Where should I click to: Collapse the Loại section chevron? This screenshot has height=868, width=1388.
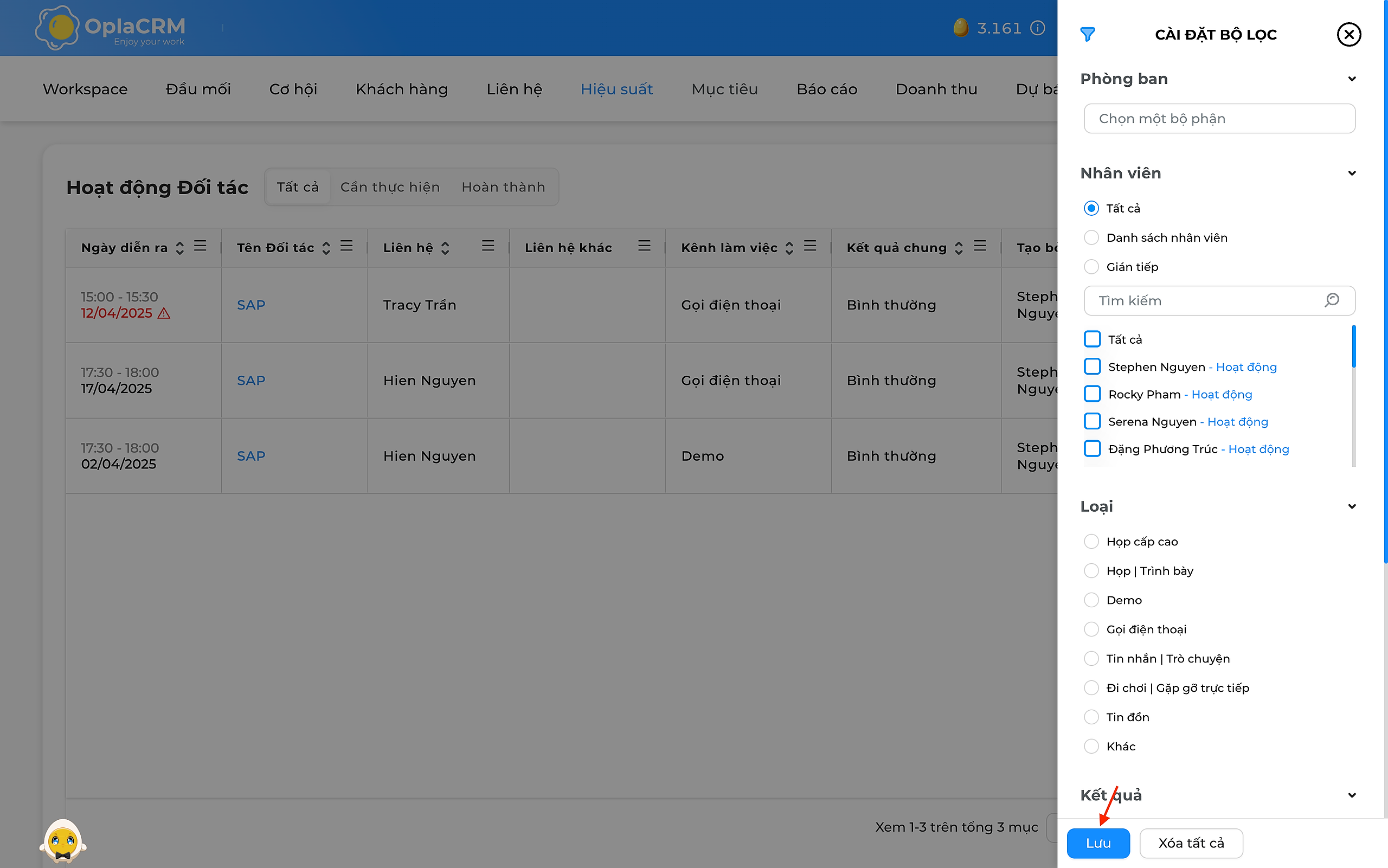[x=1352, y=506]
